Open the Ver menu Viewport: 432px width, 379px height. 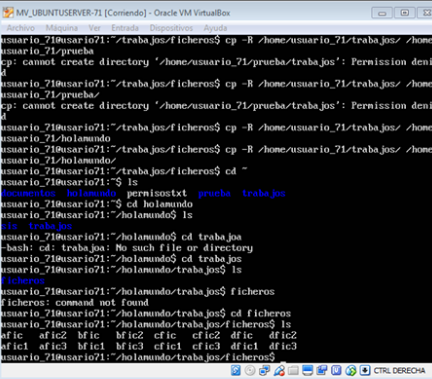(95, 28)
